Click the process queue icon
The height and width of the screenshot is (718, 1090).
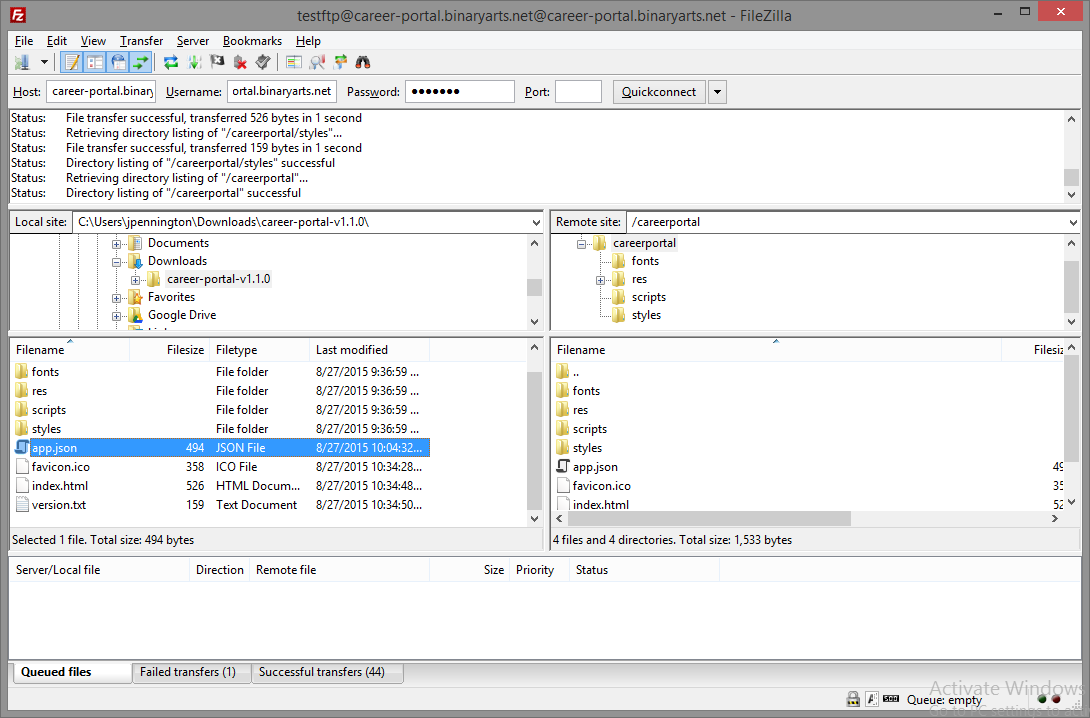coord(195,63)
